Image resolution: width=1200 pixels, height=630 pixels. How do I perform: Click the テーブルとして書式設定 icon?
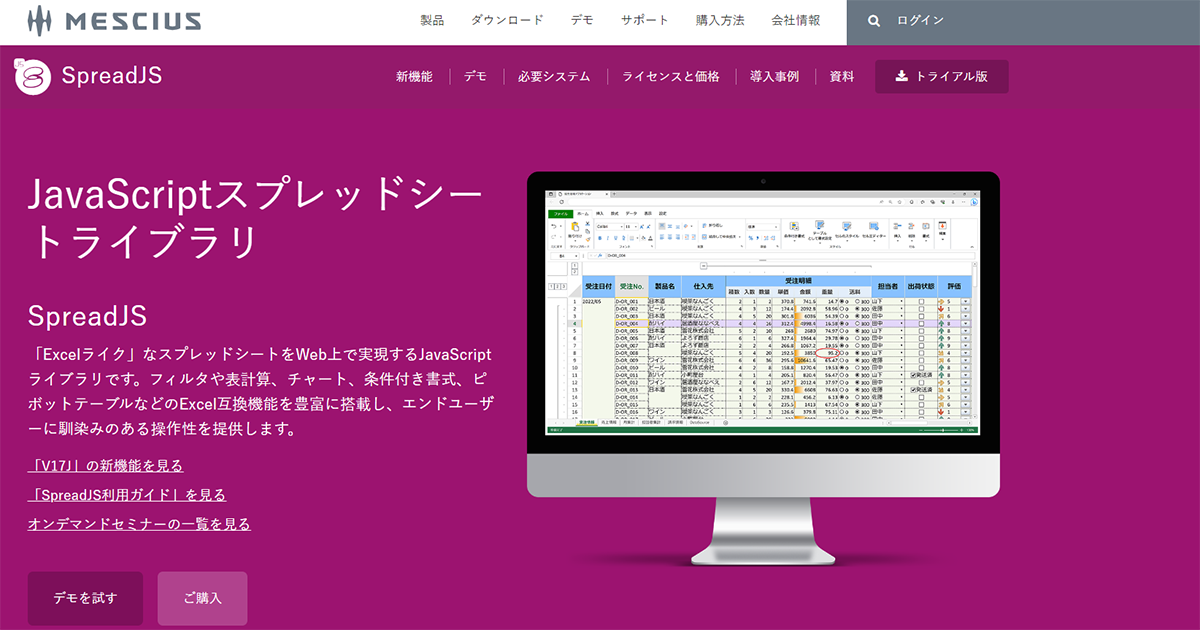coord(819,226)
